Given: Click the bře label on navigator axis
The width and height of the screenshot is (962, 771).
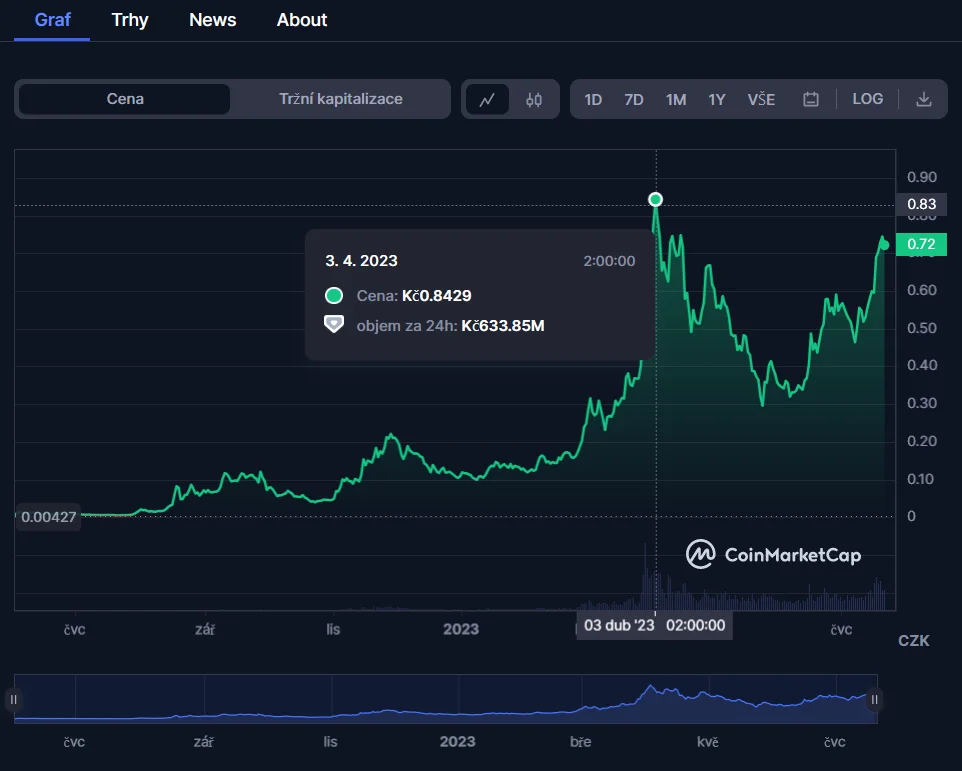Looking at the screenshot, I should [580, 742].
